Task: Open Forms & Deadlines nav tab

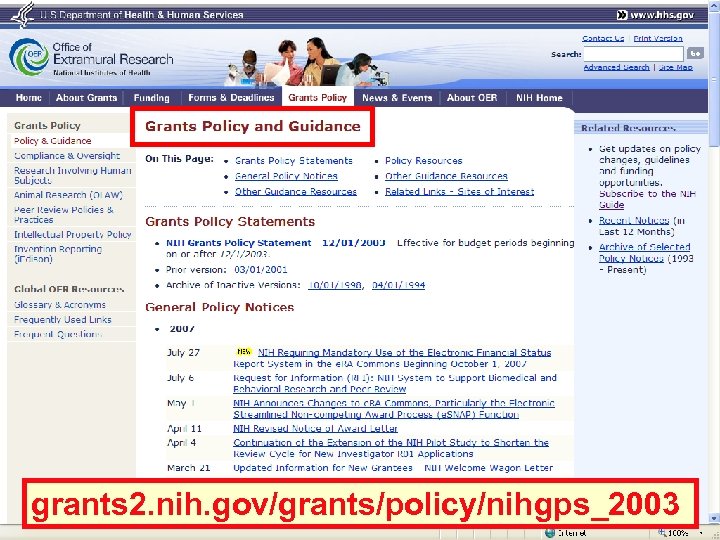Action: click(x=231, y=98)
